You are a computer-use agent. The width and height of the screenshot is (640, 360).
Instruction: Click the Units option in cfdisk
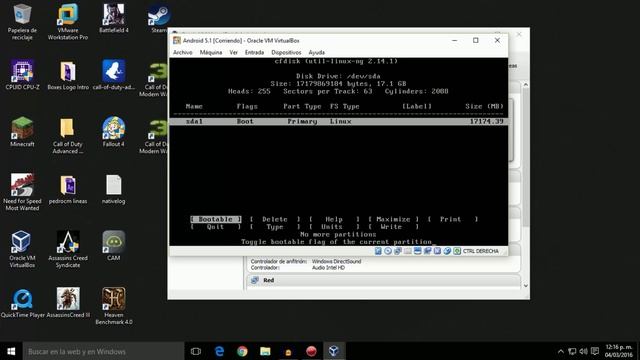[334, 227]
